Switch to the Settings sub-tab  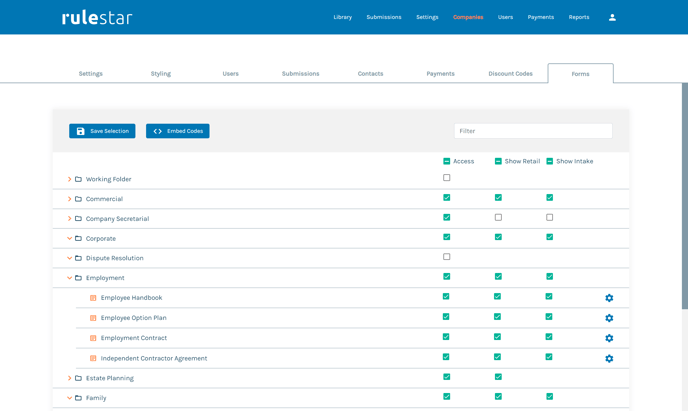tap(90, 74)
